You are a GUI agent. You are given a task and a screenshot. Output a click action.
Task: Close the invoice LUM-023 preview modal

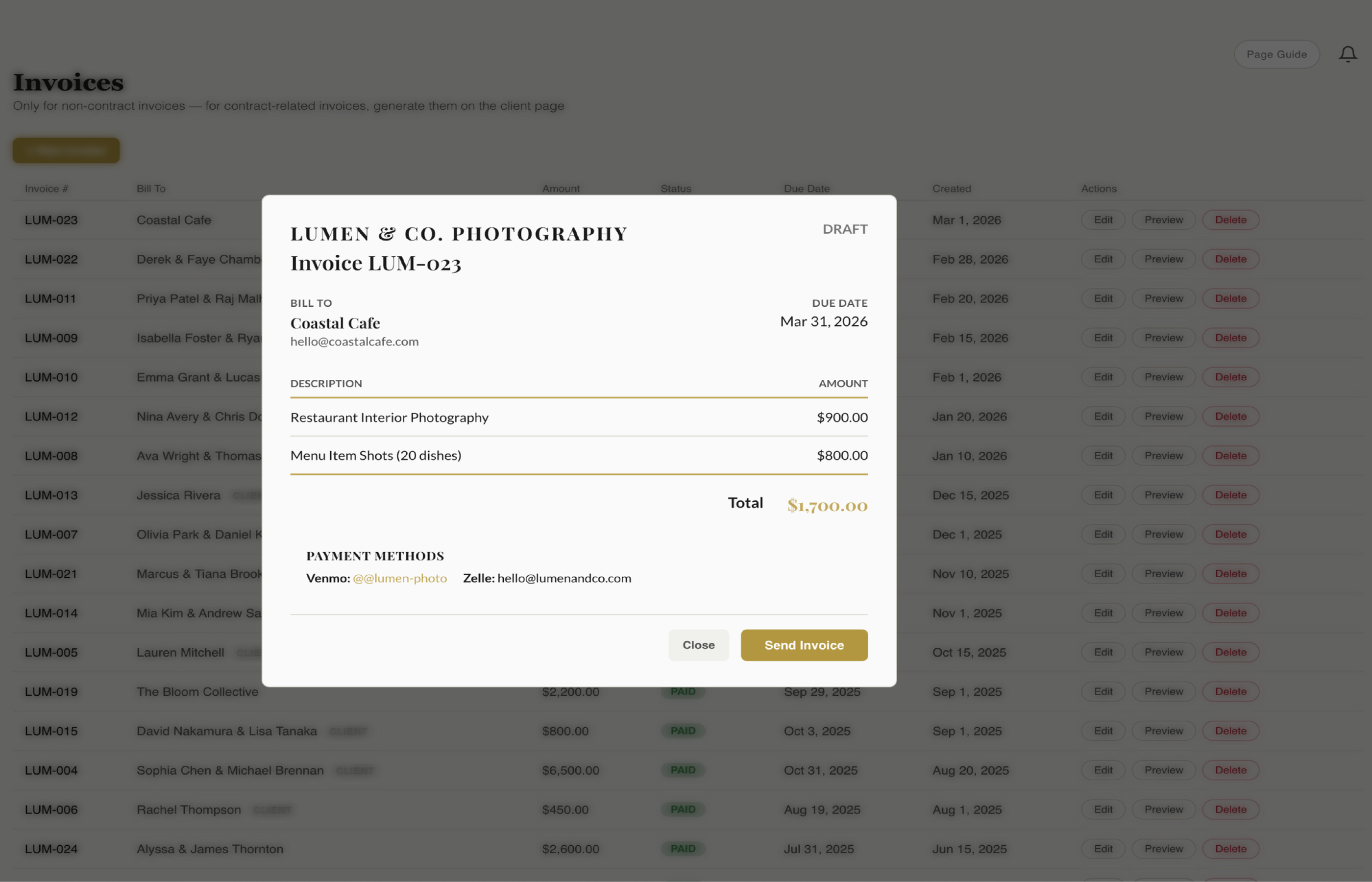(x=698, y=644)
